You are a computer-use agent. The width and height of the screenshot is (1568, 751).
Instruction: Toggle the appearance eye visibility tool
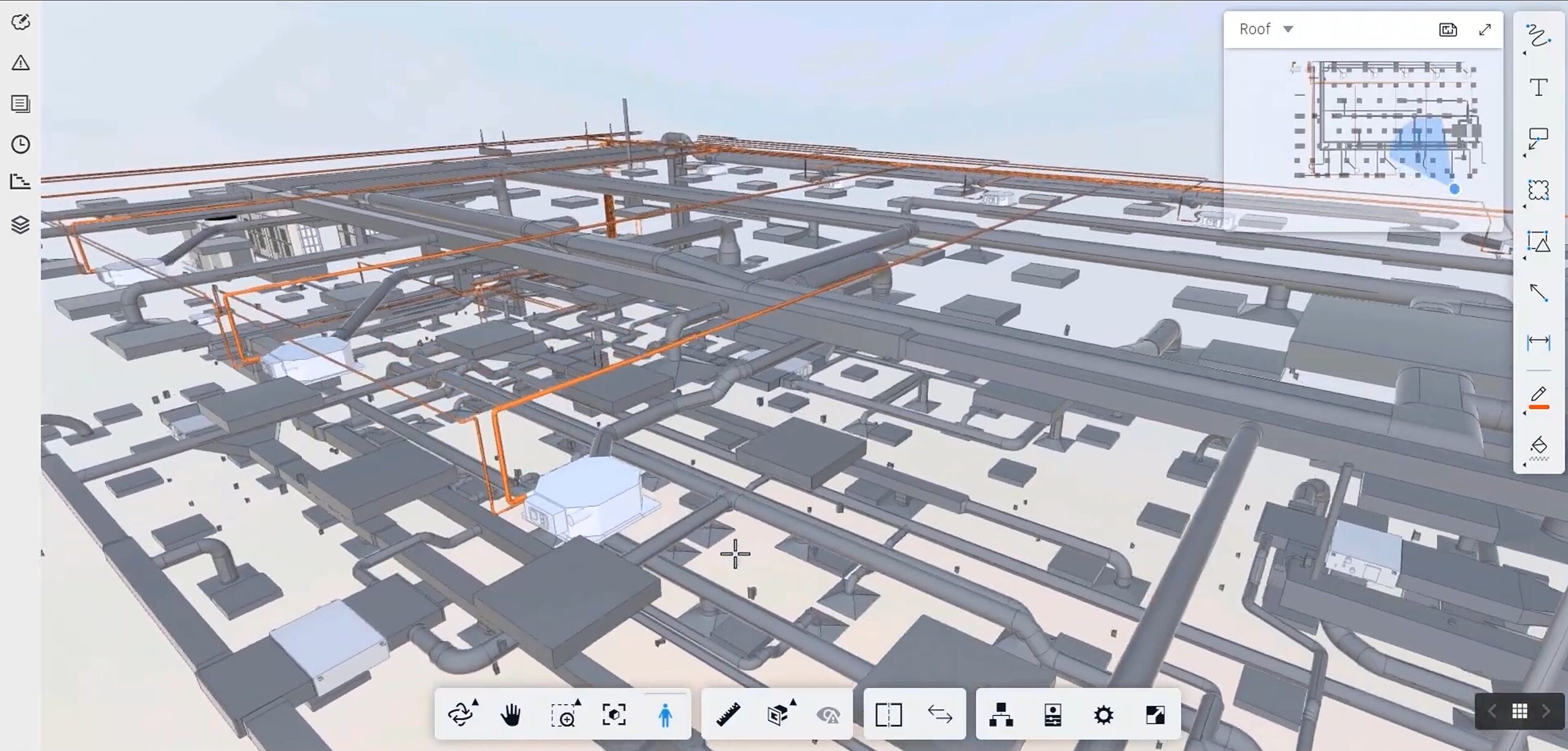point(829,715)
